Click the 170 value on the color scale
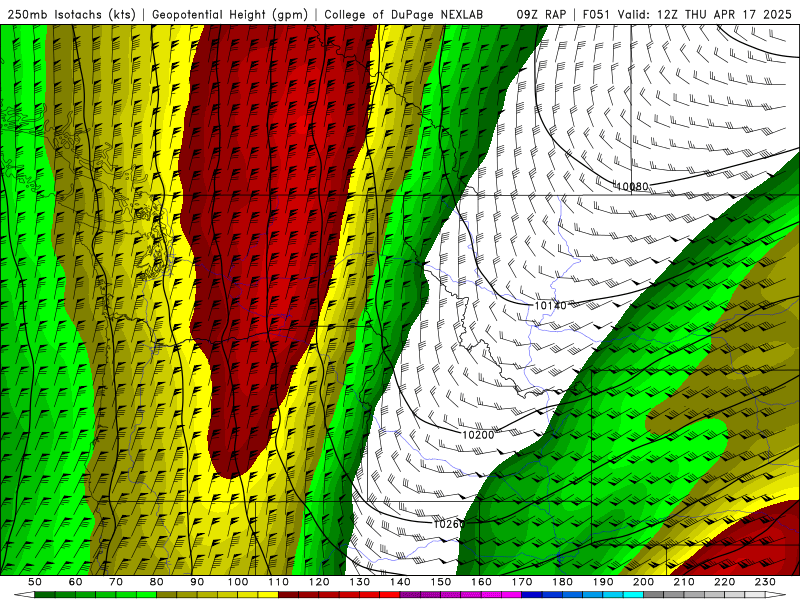Screen dimensions: 800x600 click(522, 582)
